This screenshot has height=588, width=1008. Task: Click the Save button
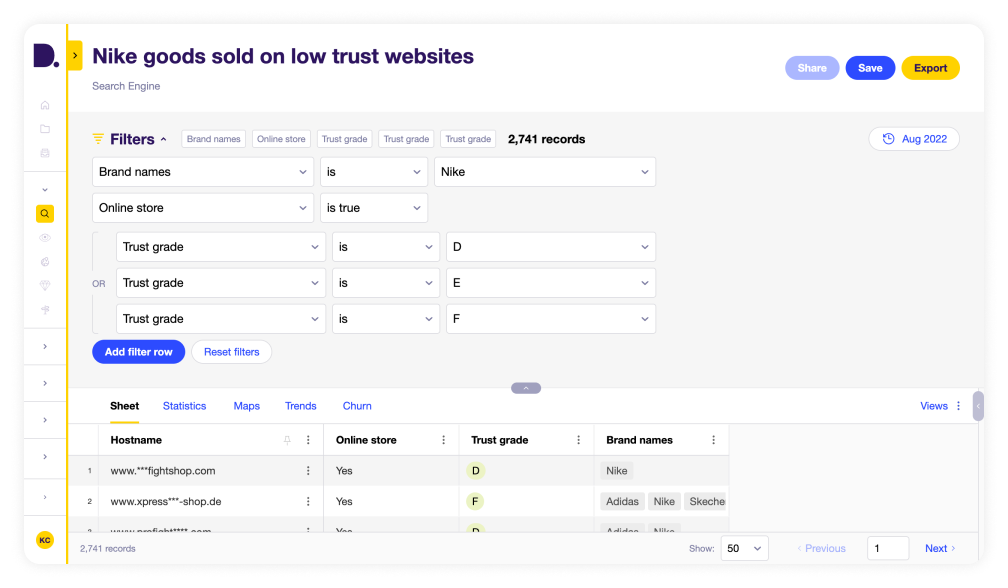coord(870,68)
